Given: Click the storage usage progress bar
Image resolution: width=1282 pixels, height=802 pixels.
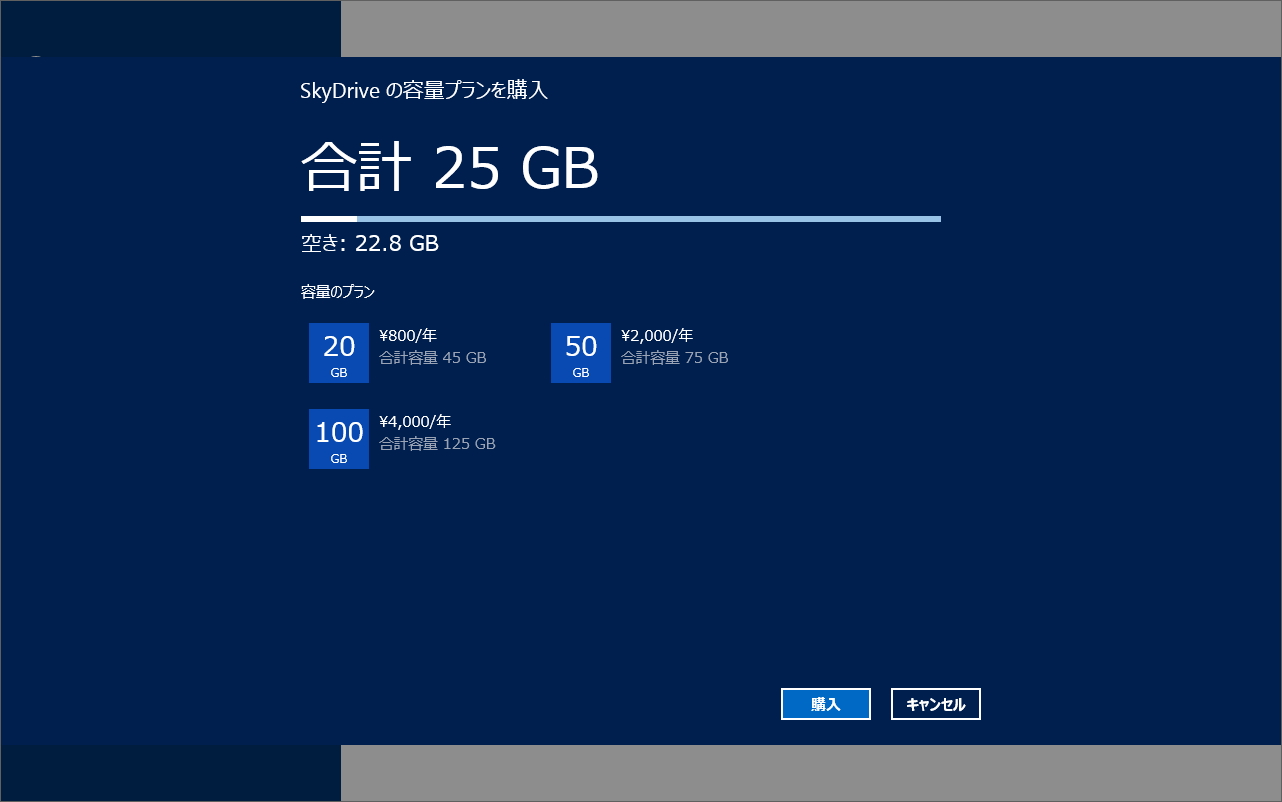Looking at the screenshot, I should coord(620,217).
